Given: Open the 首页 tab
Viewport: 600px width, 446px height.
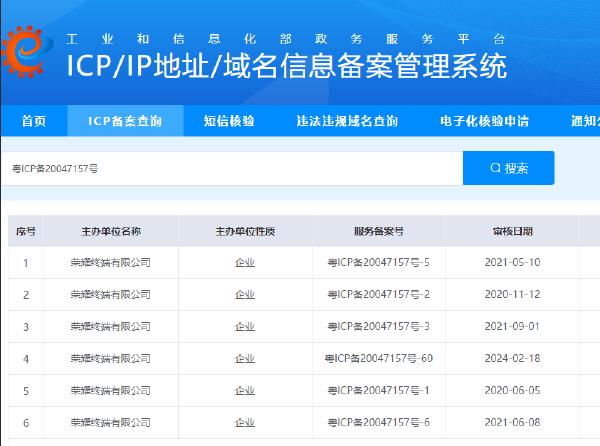Looking at the screenshot, I should (34, 121).
